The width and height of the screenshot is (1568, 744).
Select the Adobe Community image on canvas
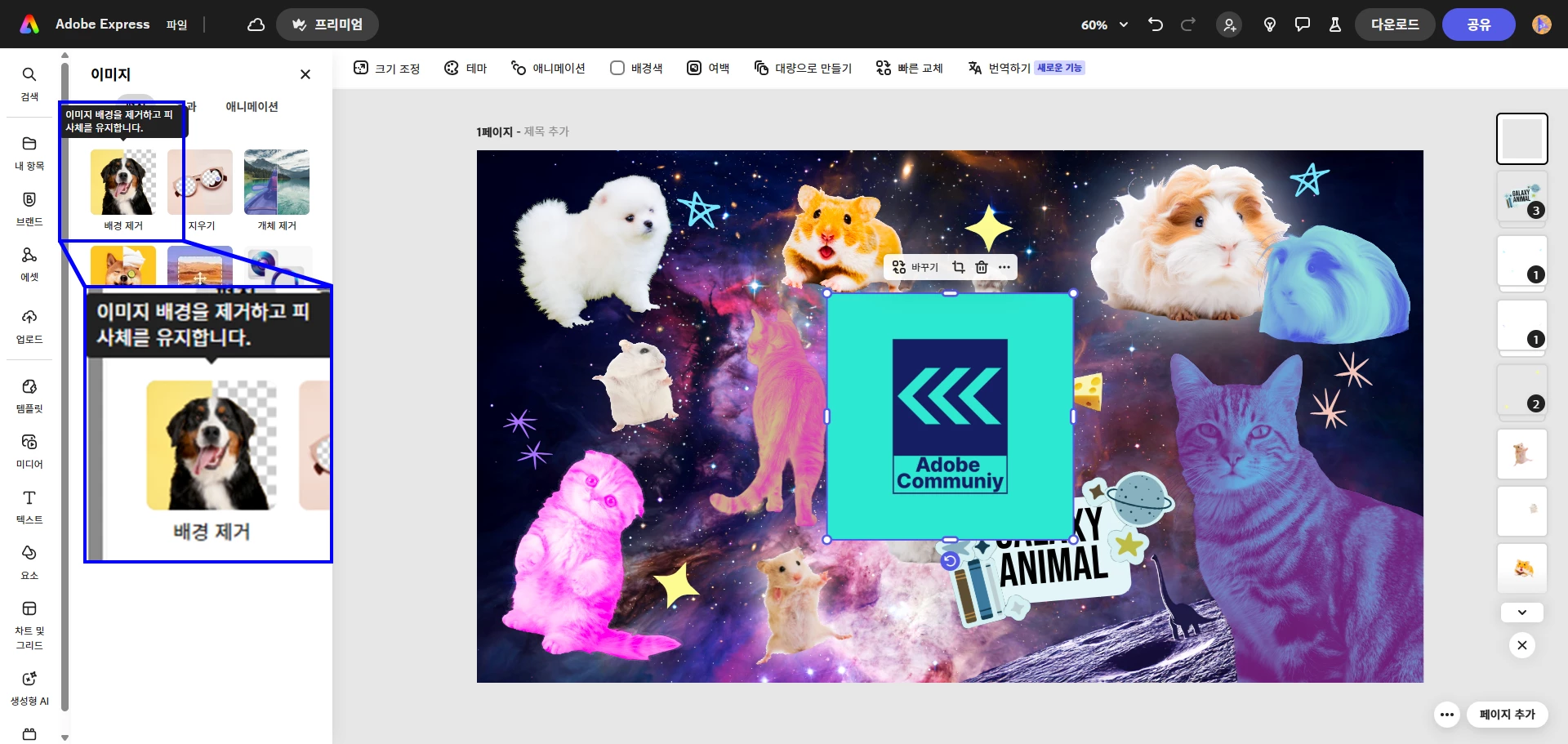[x=950, y=417]
